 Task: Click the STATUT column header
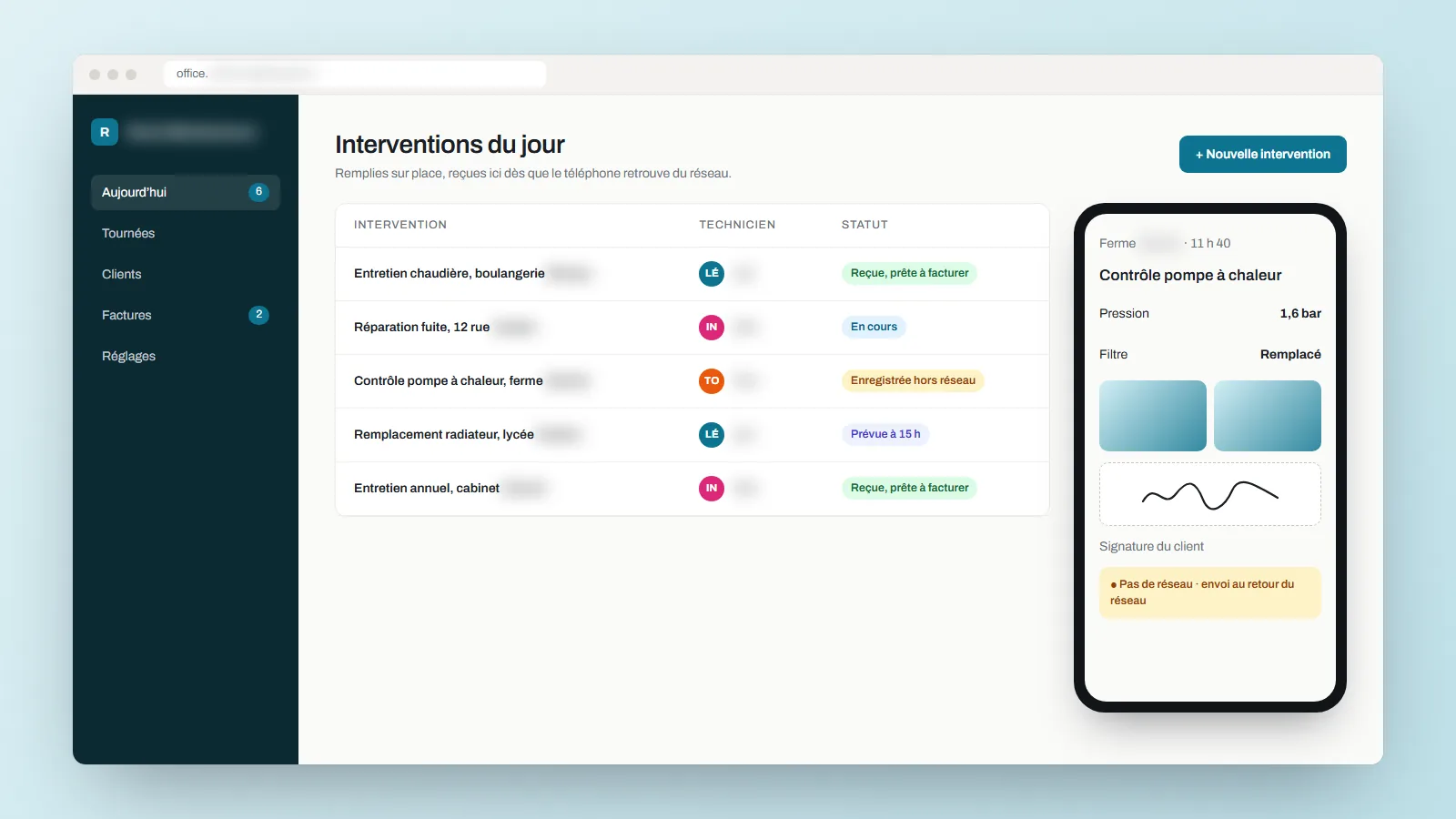[x=864, y=225]
